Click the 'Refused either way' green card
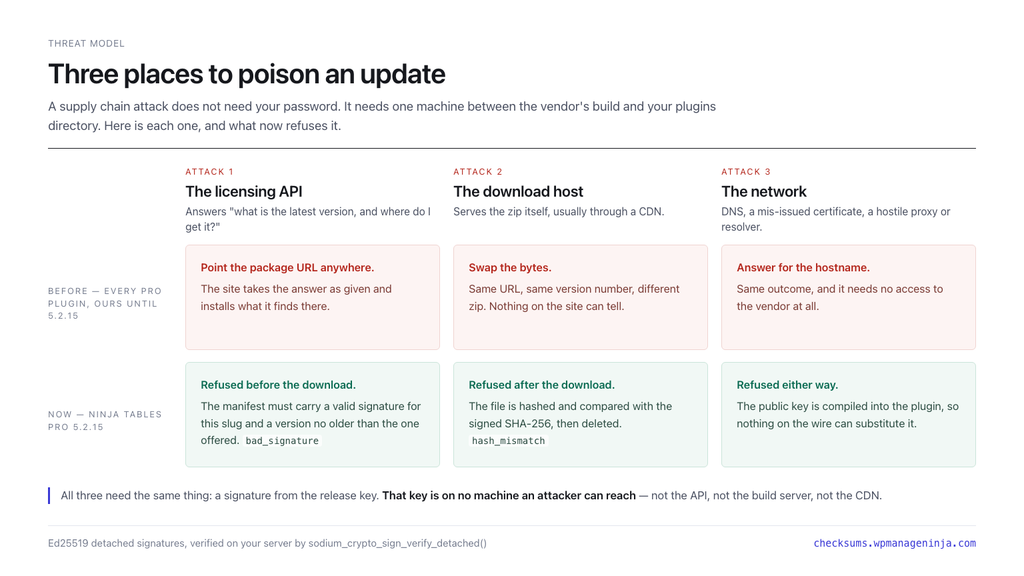The width and height of the screenshot is (1024, 576). 848,415
